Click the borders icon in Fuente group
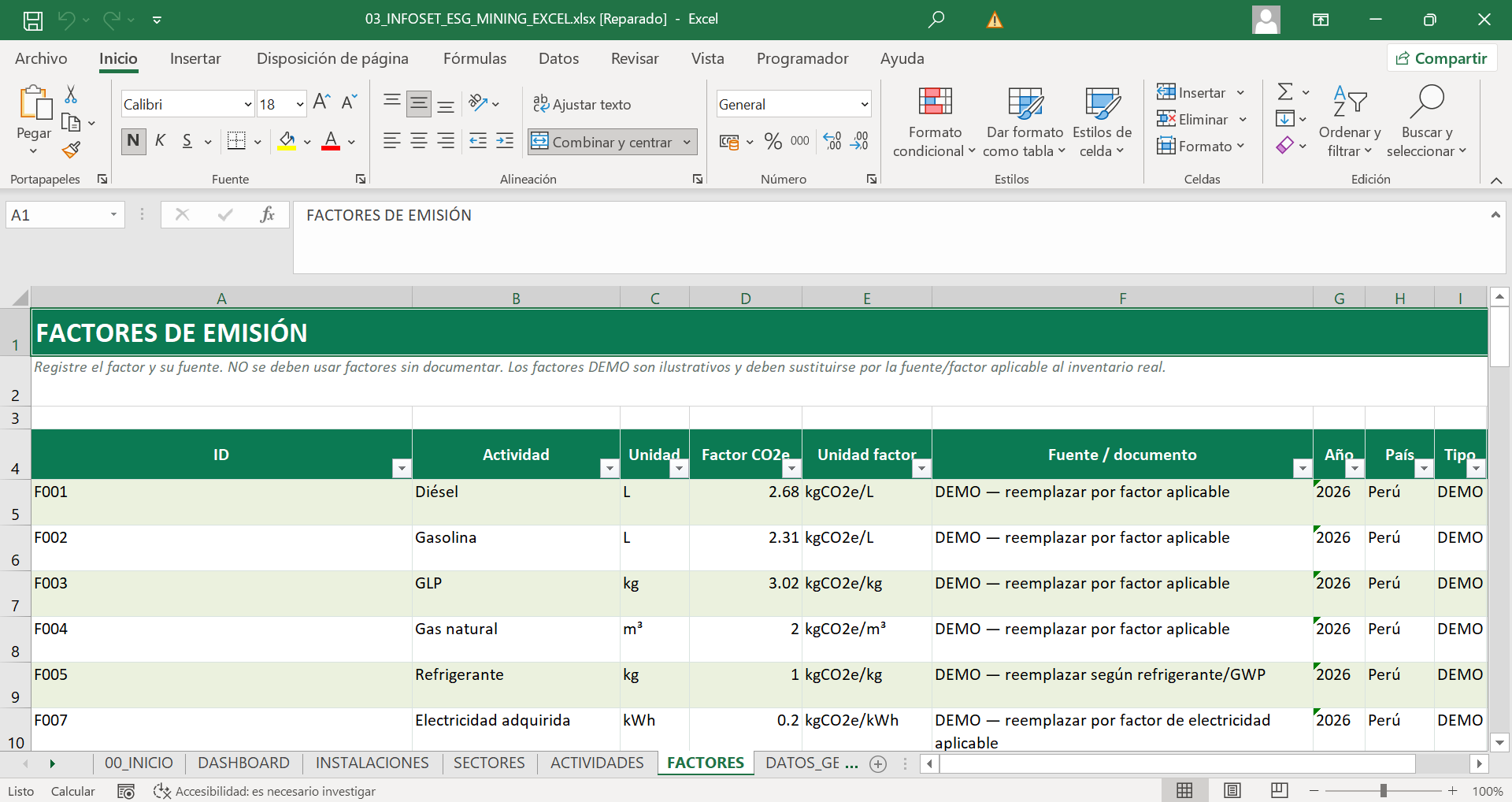 pyautogui.click(x=236, y=141)
